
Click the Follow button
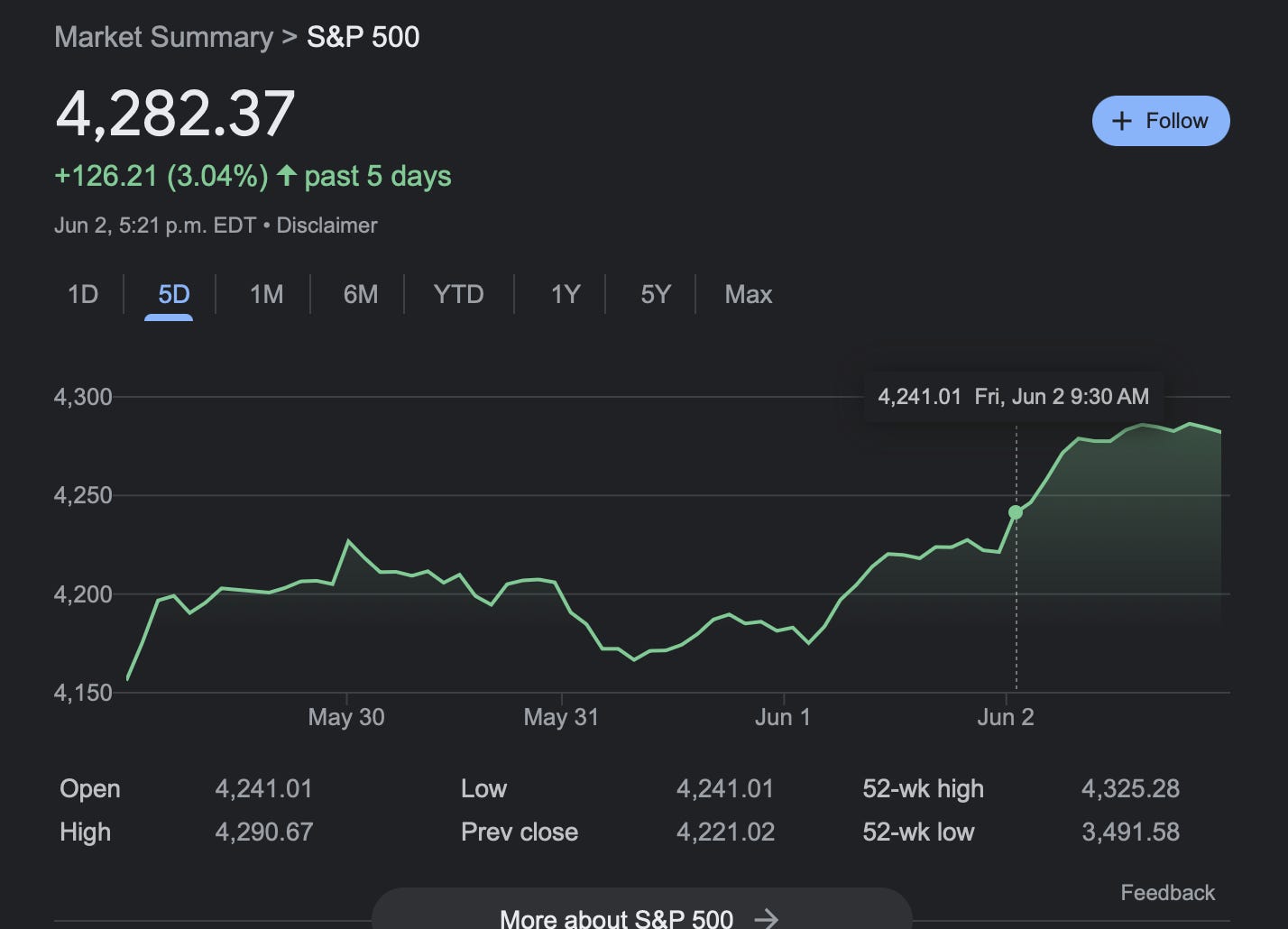pyautogui.click(x=1161, y=121)
